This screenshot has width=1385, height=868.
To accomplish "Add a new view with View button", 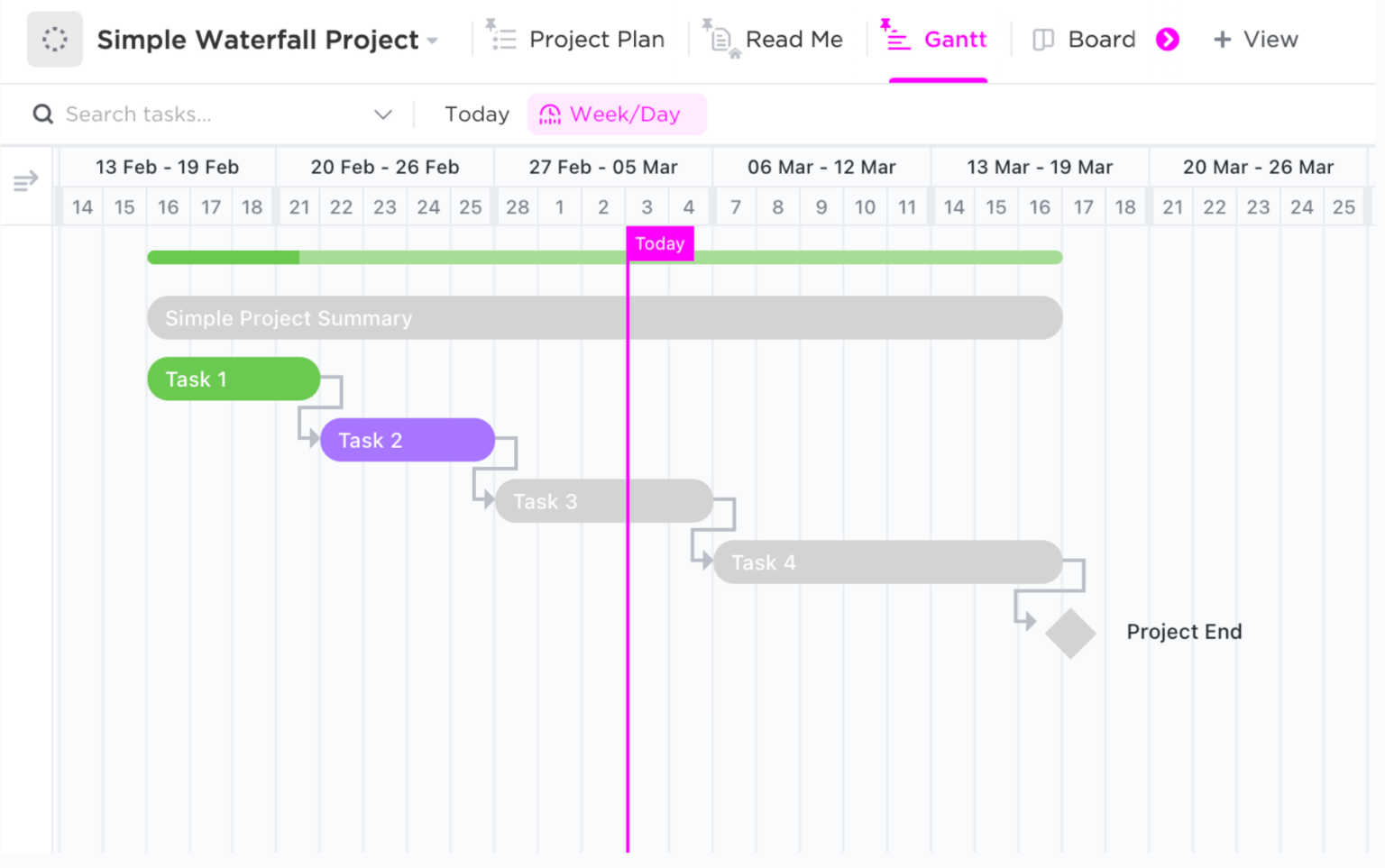I will 1255,39.
